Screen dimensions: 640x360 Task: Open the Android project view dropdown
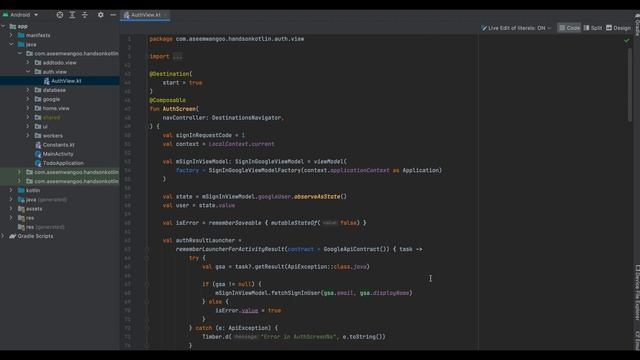pos(20,15)
